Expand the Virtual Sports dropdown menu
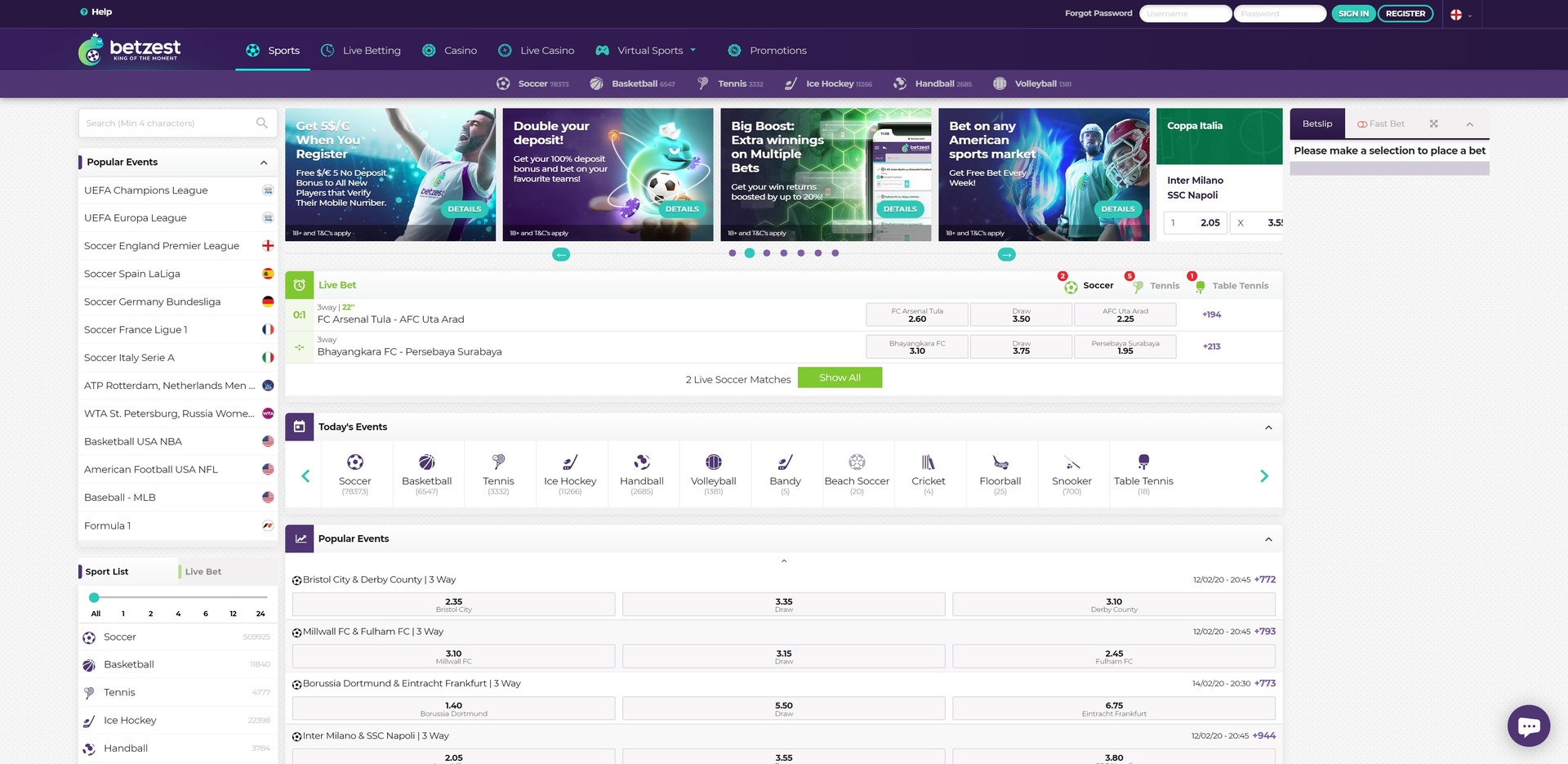 693,50
